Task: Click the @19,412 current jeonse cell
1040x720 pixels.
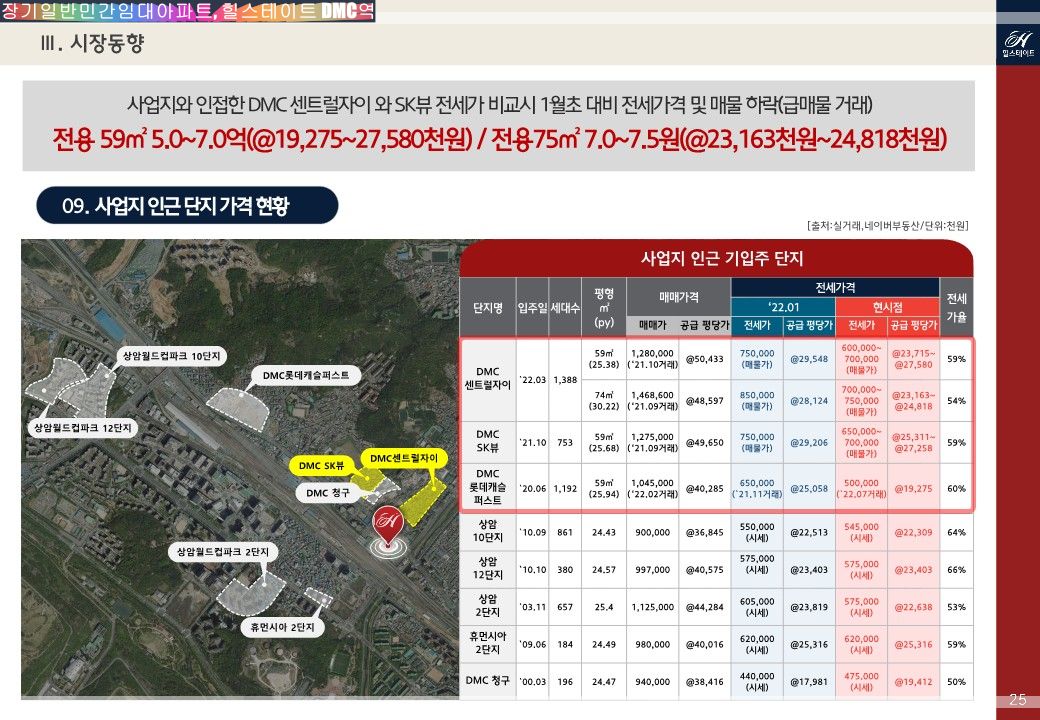Action: [913, 681]
